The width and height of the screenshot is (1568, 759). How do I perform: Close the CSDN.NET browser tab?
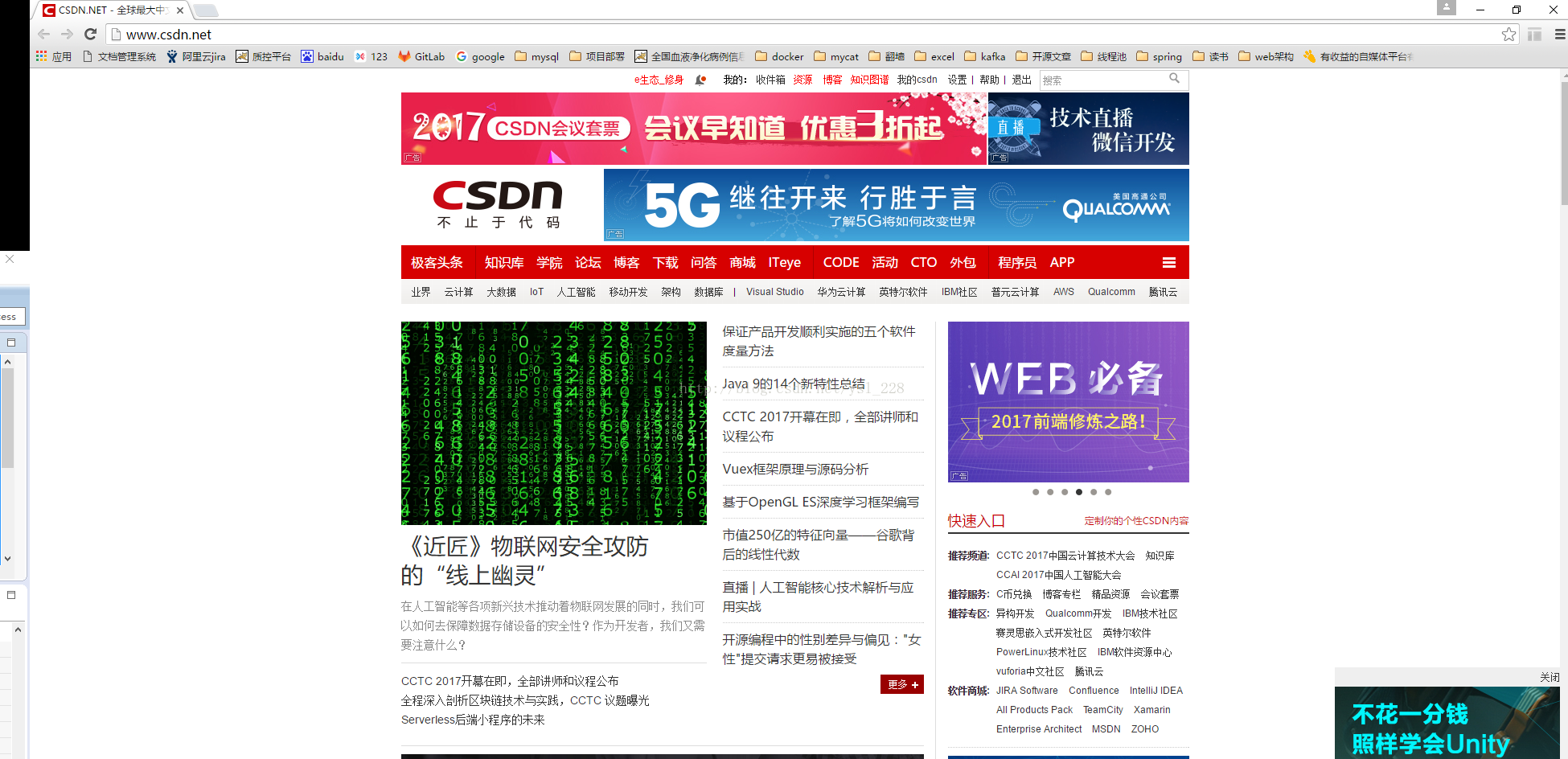(x=180, y=10)
